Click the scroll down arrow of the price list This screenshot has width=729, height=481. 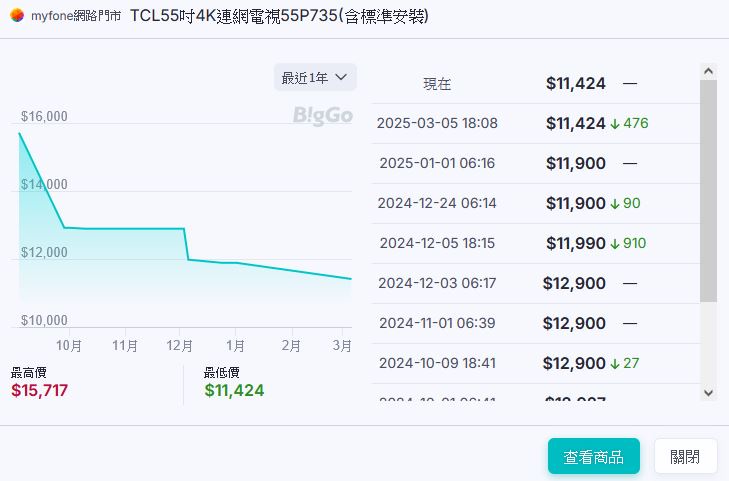click(708, 392)
